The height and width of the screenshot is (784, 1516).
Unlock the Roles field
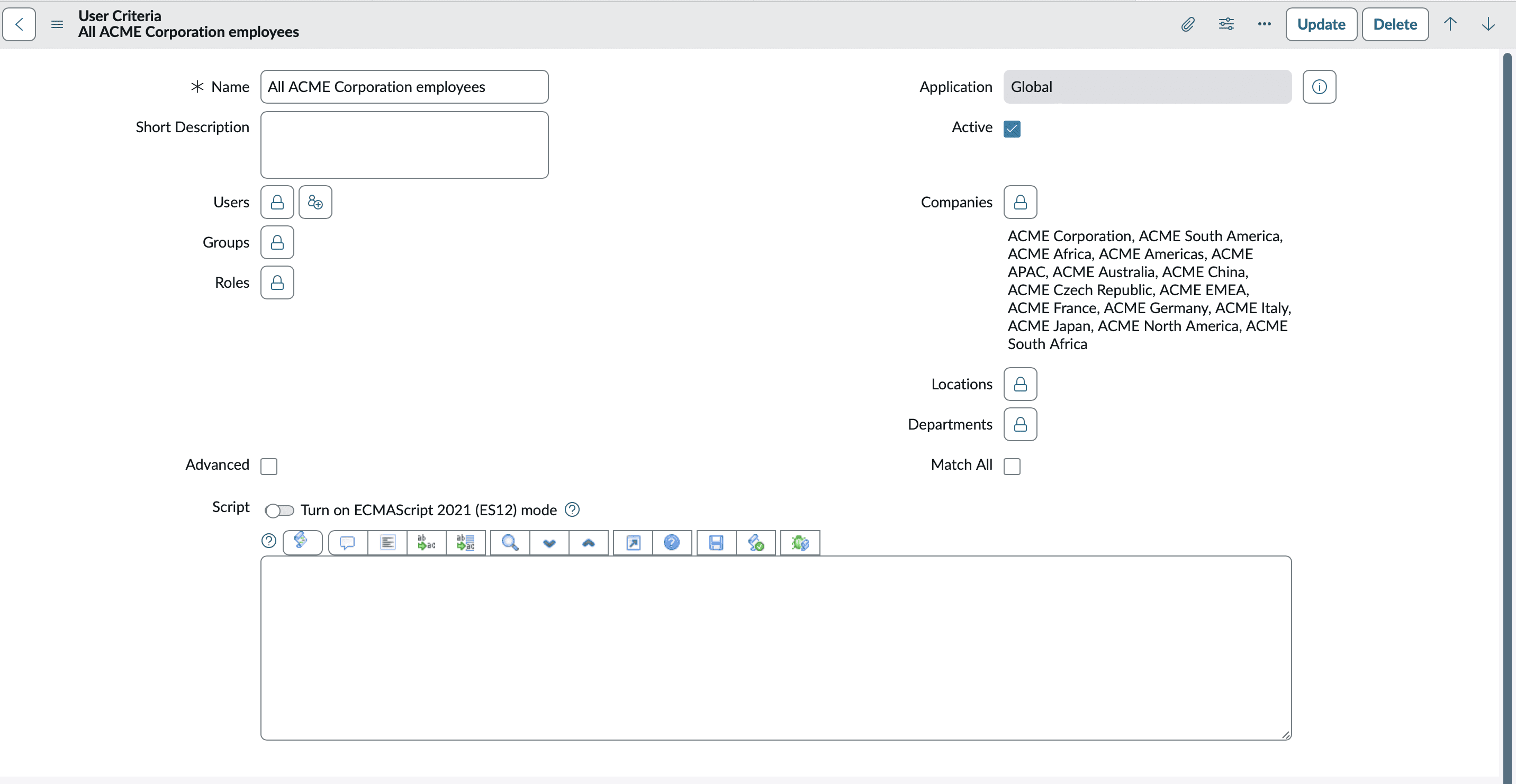point(277,283)
